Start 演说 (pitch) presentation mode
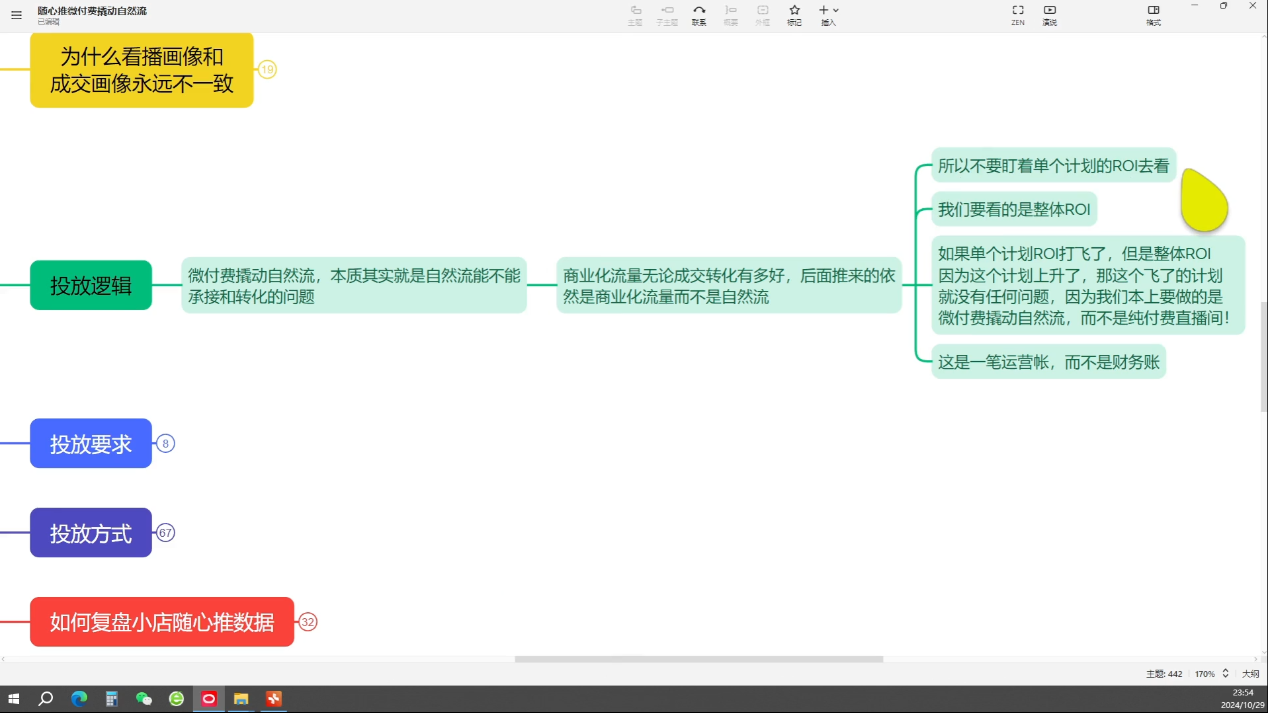The height and width of the screenshot is (713, 1268). (x=1049, y=14)
